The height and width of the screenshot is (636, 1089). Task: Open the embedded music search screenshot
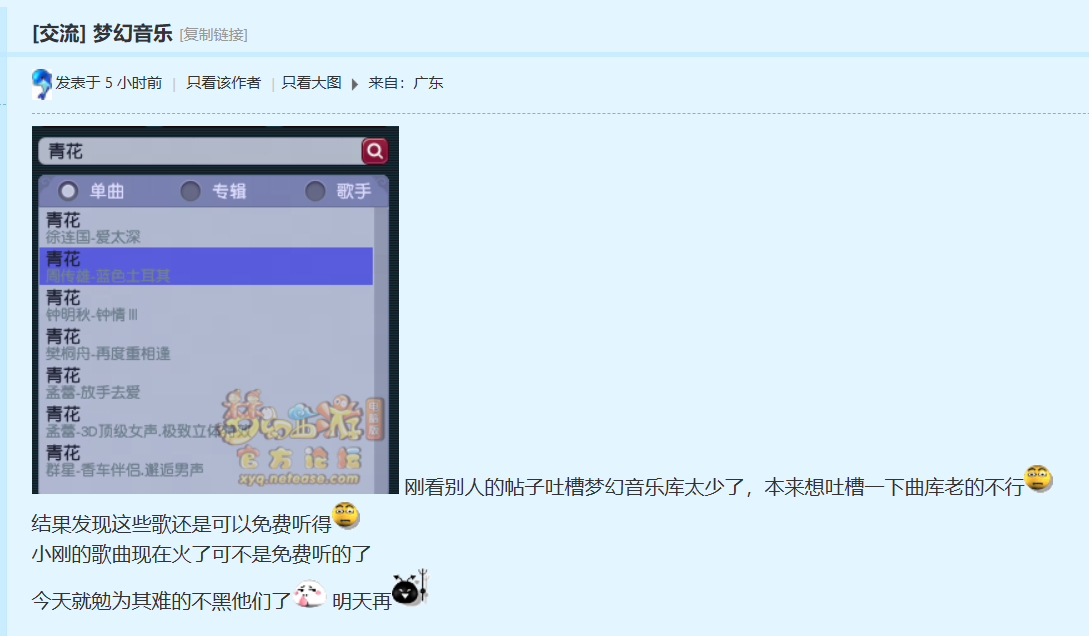(215, 310)
